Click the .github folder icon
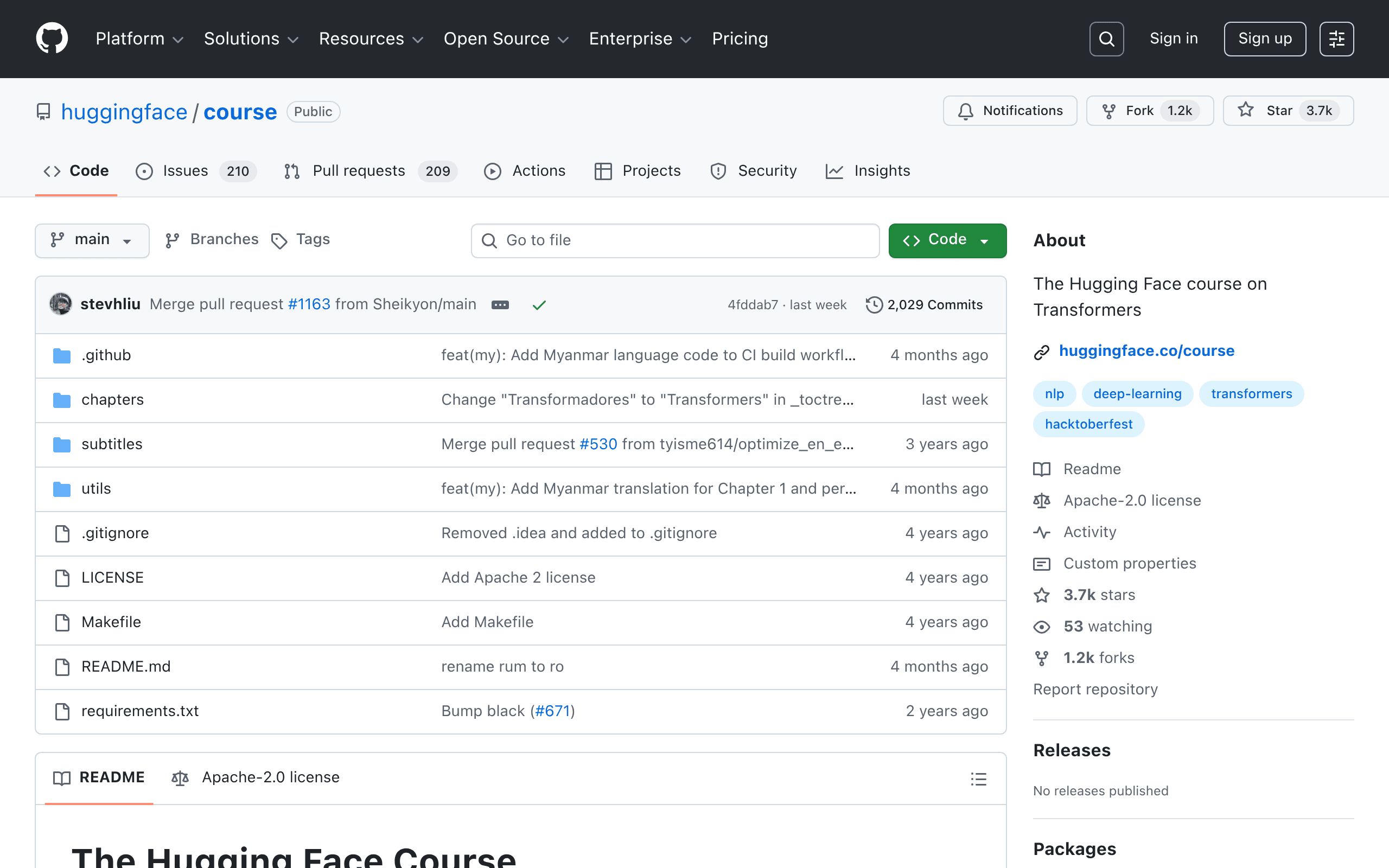Image resolution: width=1389 pixels, height=868 pixels. point(62,355)
